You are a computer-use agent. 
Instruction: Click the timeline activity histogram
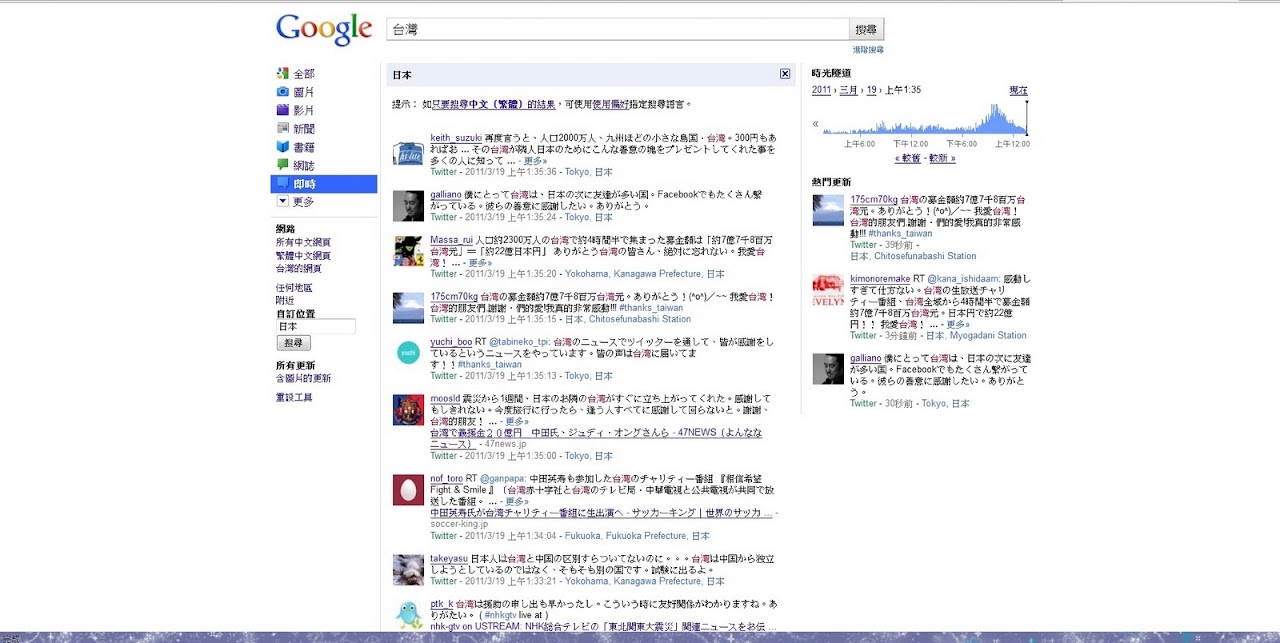[x=925, y=119]
